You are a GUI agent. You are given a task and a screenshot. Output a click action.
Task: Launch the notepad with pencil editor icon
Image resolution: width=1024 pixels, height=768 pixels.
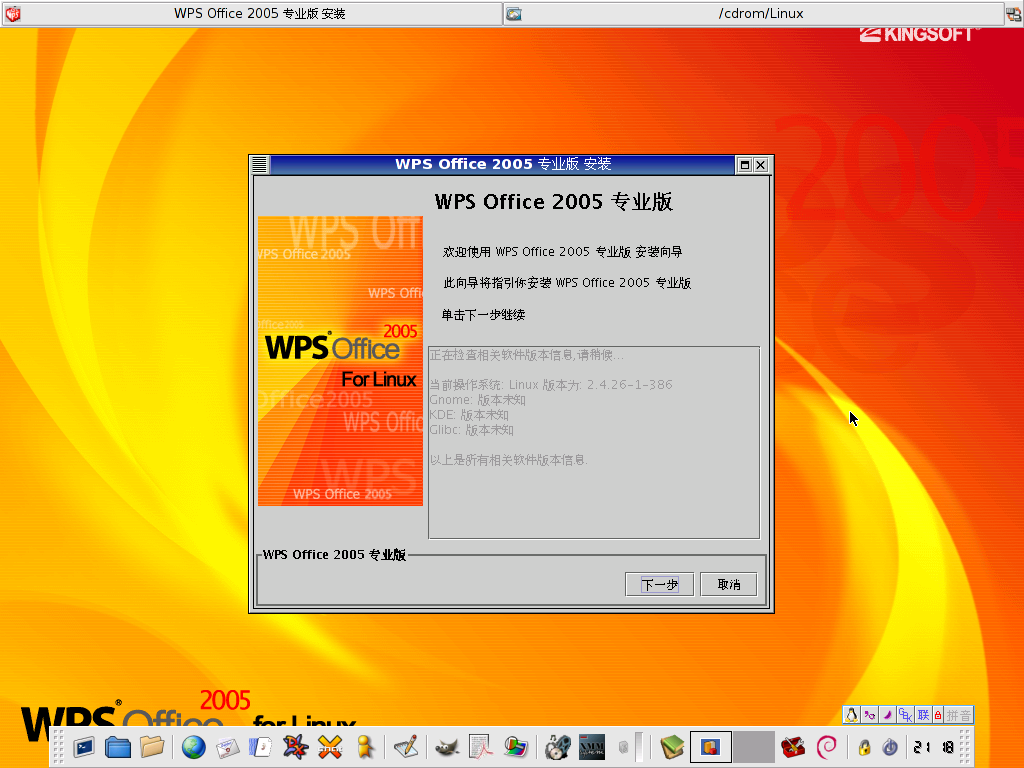[406, 746]
